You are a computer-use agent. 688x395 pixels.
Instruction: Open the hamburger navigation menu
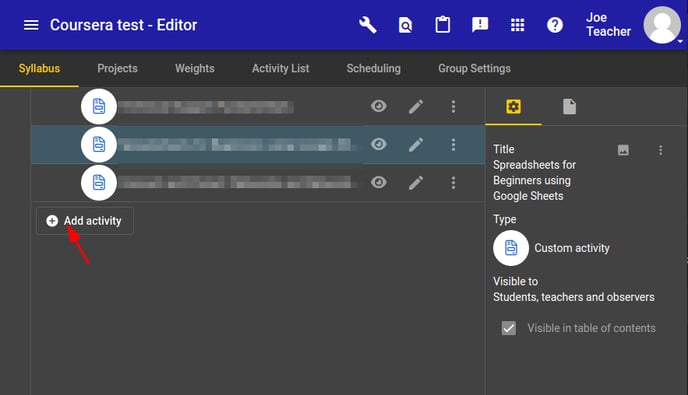coord(31,25)
